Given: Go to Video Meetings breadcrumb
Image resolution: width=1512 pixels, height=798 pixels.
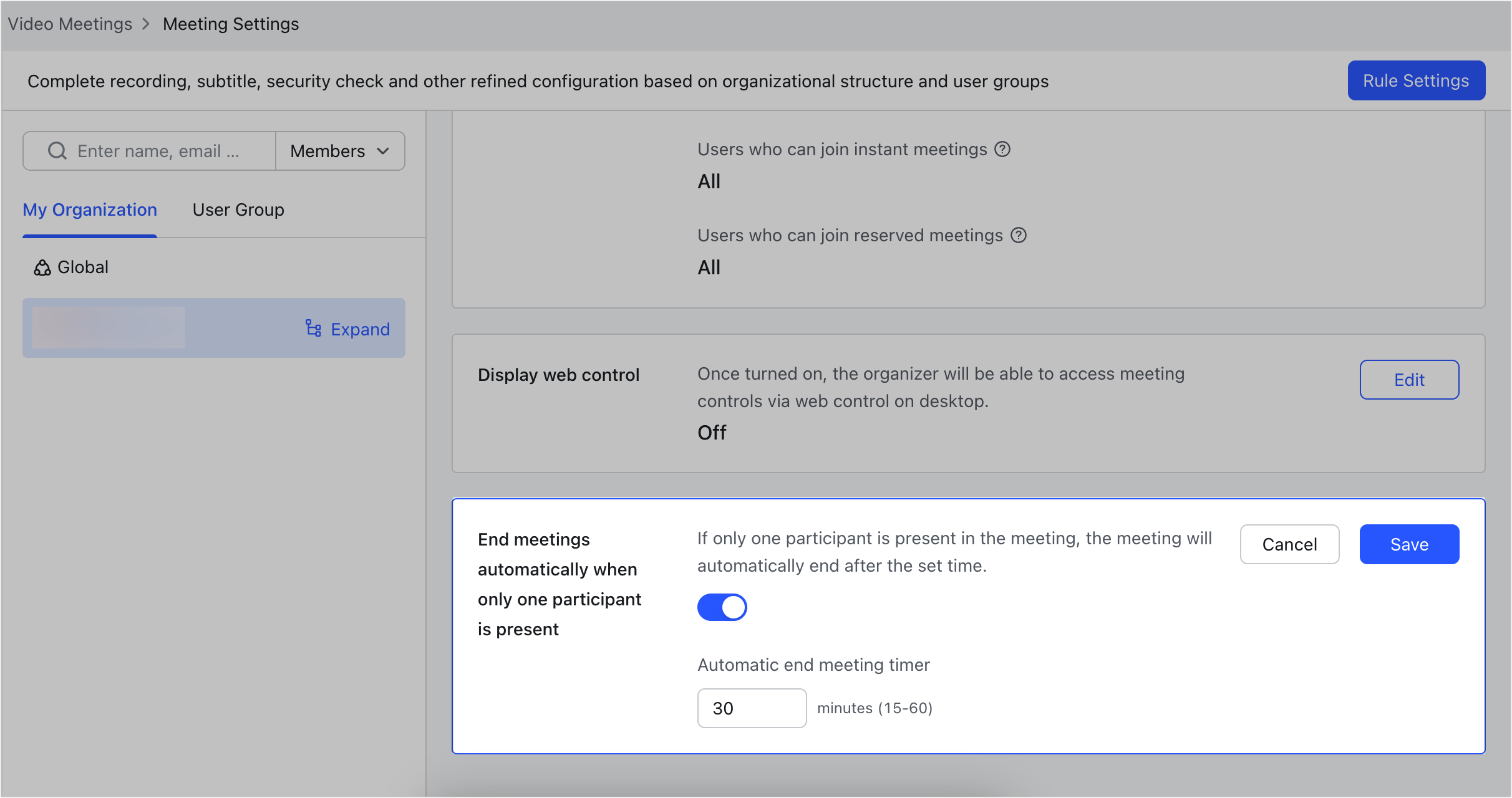Looking at the screenshot, I should [x=70, y=24].
